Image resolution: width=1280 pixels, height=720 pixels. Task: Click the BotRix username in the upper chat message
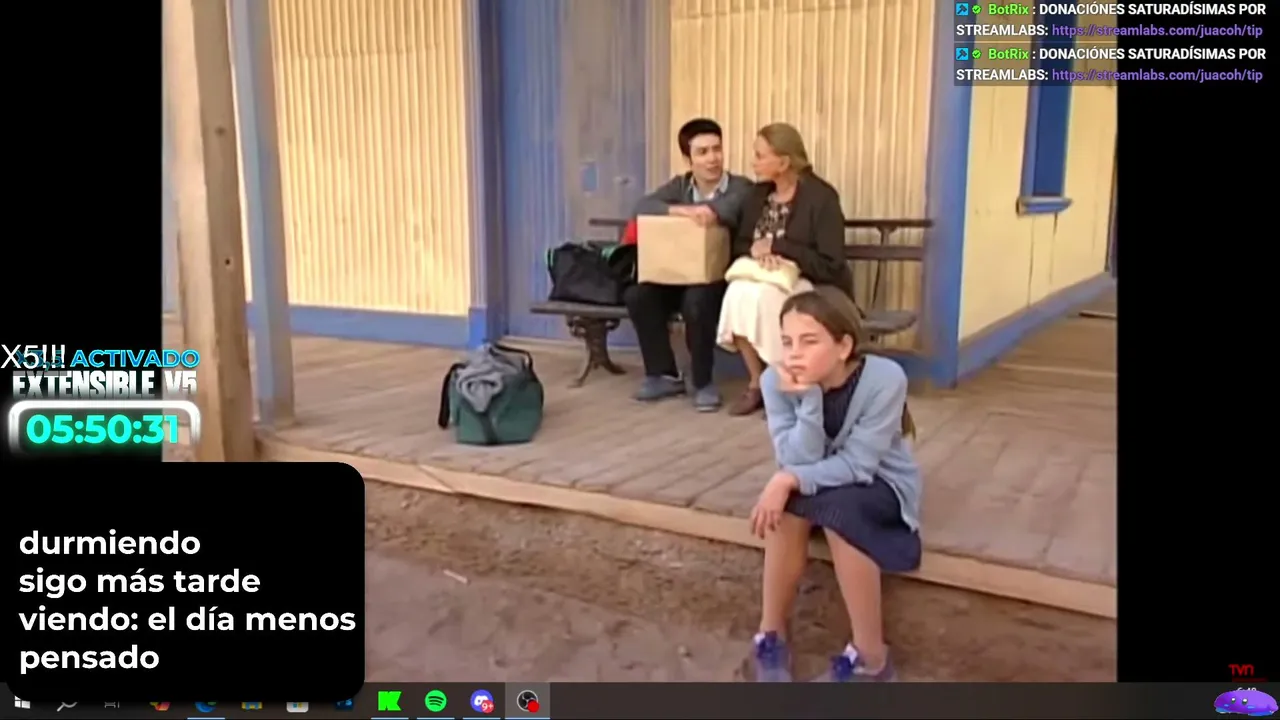(1008, 9)
